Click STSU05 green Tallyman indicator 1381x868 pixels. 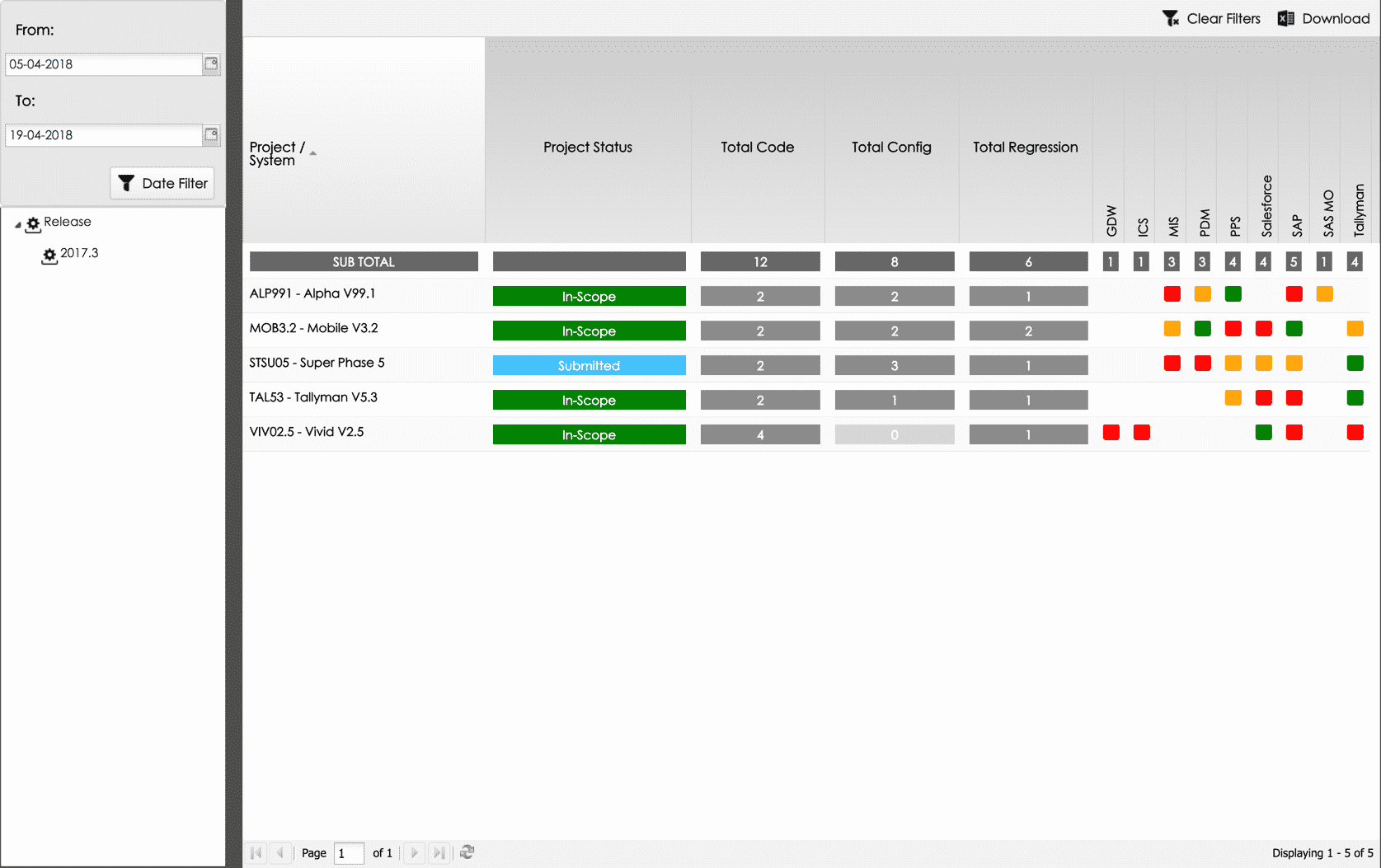(1355, 363)
